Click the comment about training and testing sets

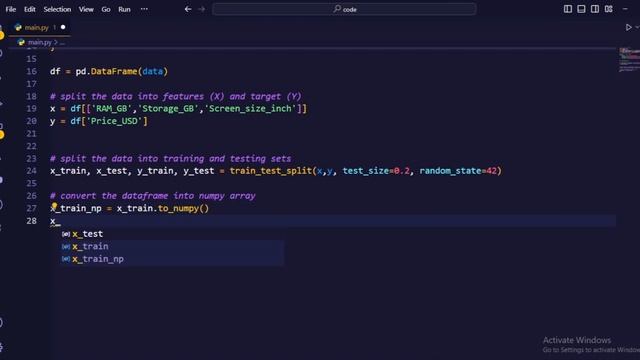click(x=171, y=159)
